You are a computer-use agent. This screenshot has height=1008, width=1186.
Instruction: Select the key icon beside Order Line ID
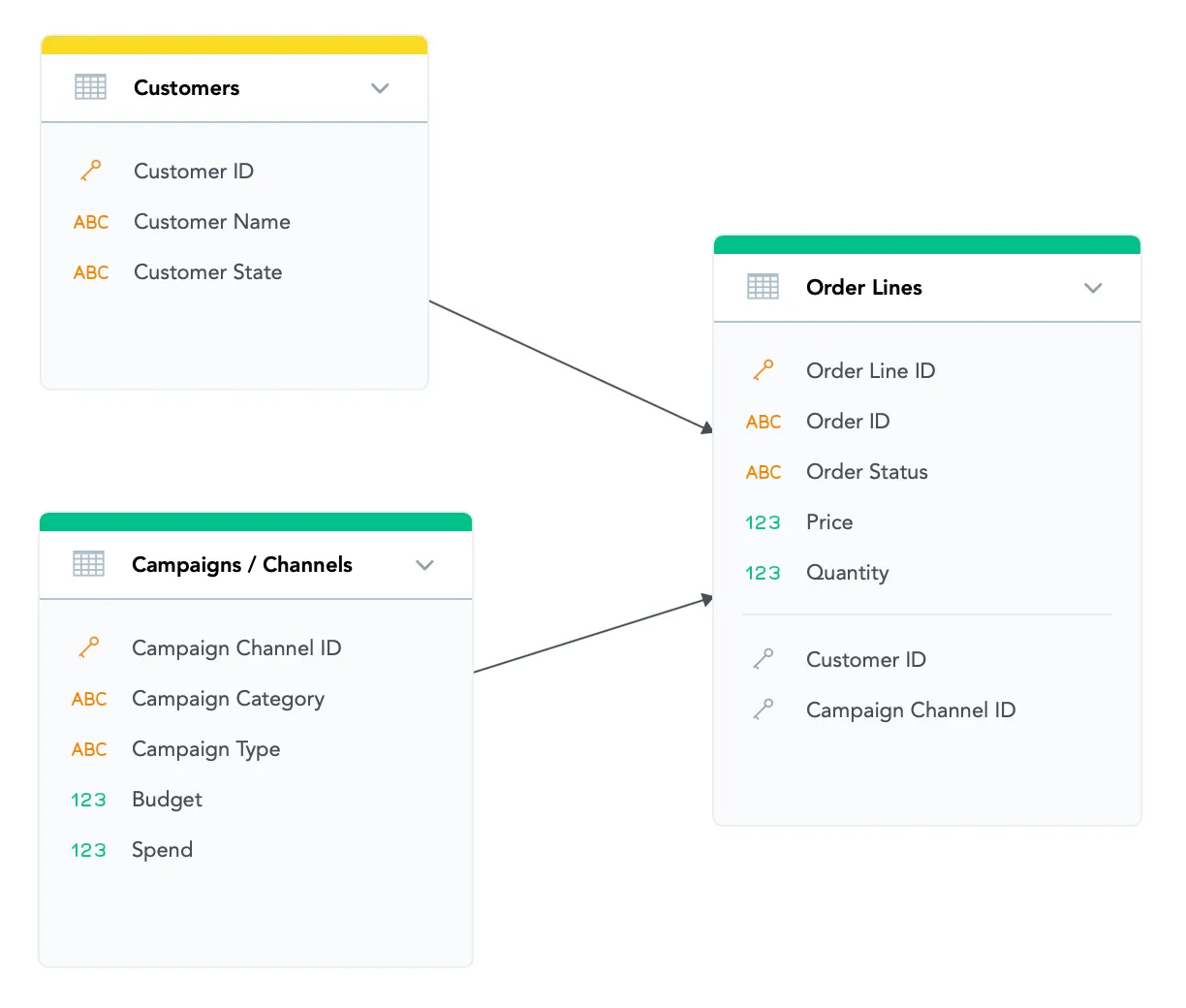(x=763, y=369)
